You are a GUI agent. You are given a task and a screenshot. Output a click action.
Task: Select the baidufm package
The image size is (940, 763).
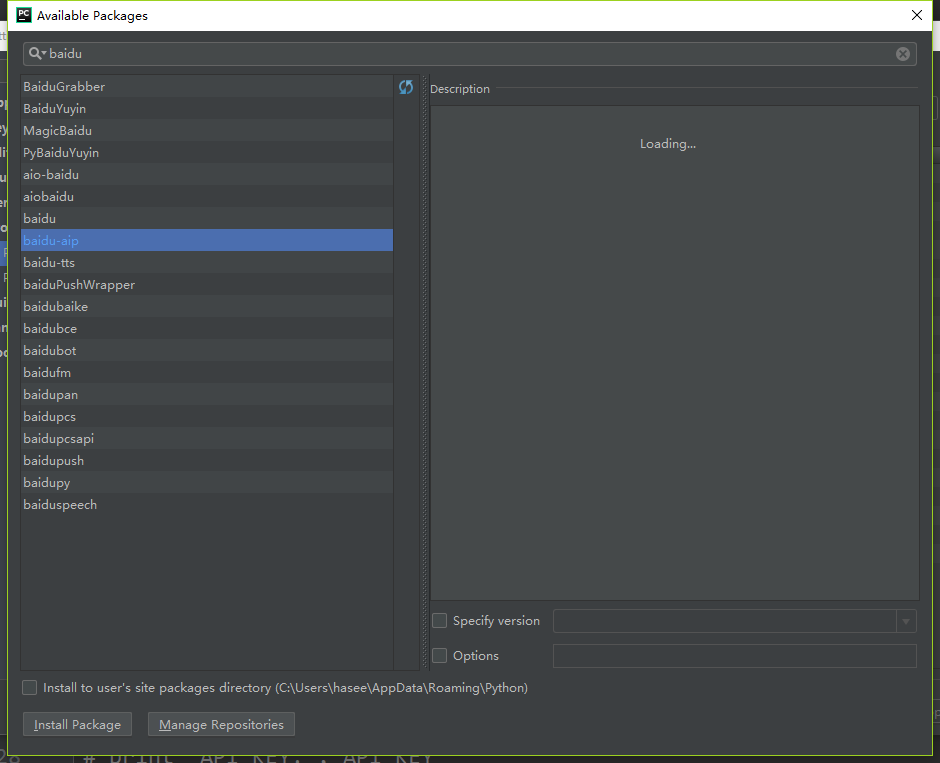(x=207, y=372)
